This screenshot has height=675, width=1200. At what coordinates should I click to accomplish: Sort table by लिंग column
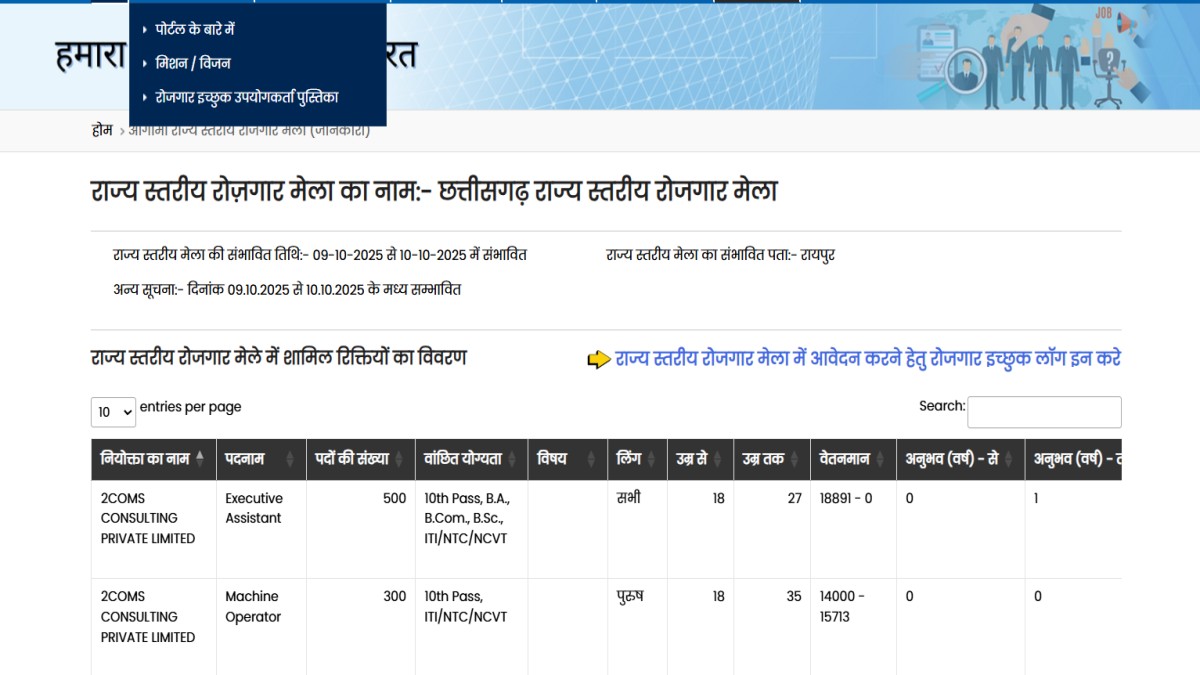pyautogui.click(x=637, y=459)
